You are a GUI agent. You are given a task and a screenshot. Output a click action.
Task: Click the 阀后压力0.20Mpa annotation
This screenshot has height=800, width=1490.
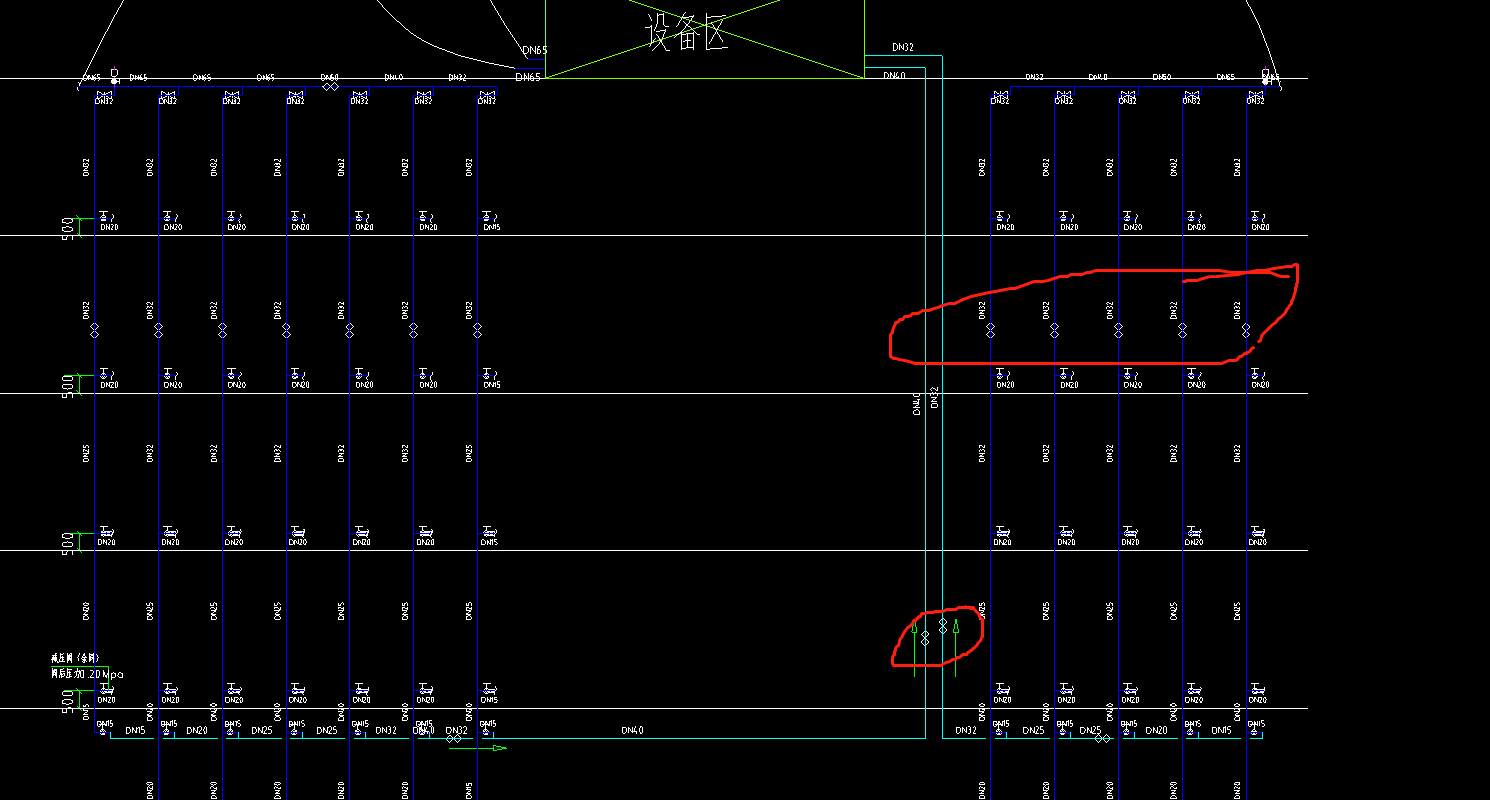88,674
